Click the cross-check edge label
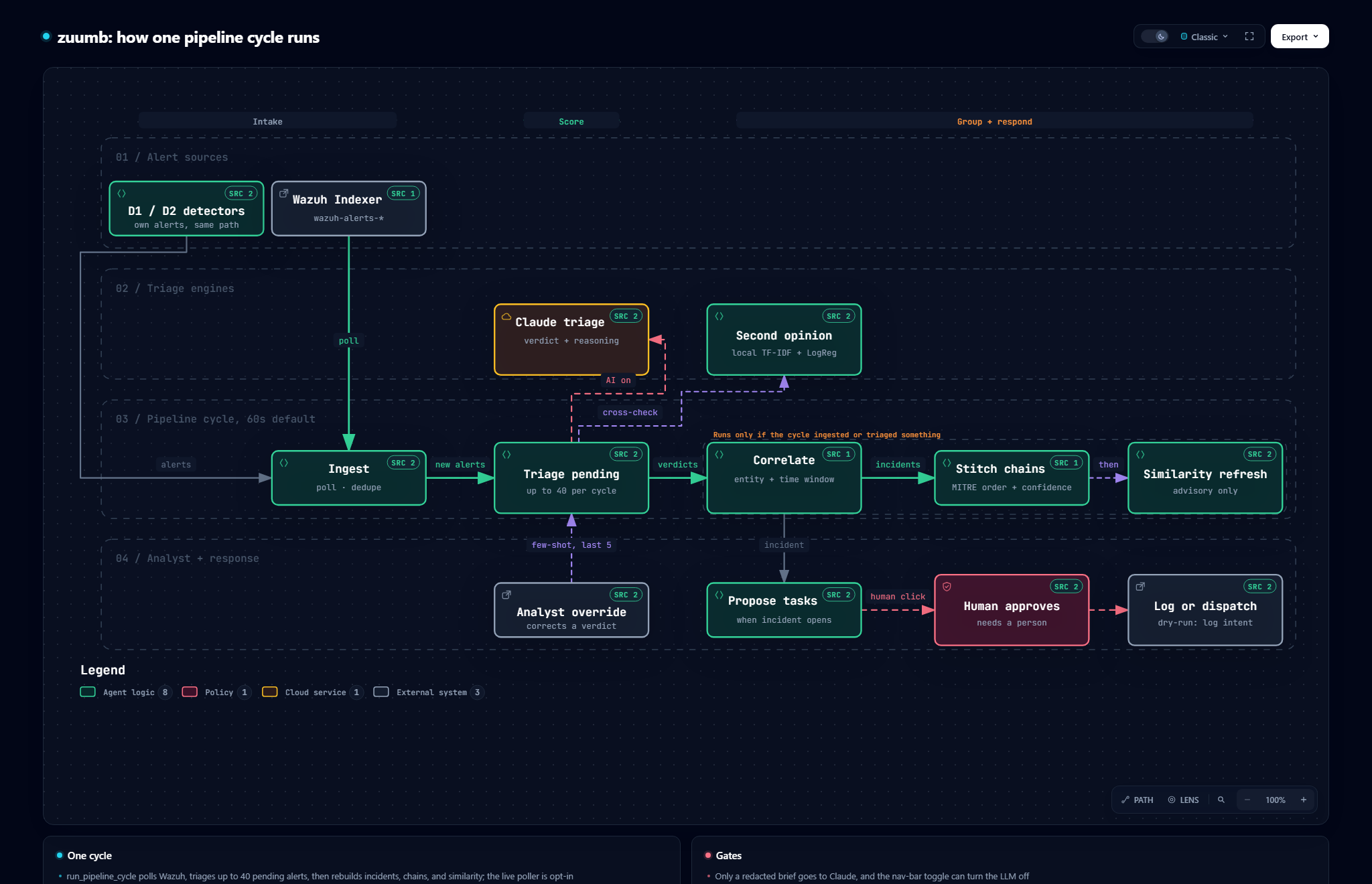1372x884 pixels. point(630,413)
